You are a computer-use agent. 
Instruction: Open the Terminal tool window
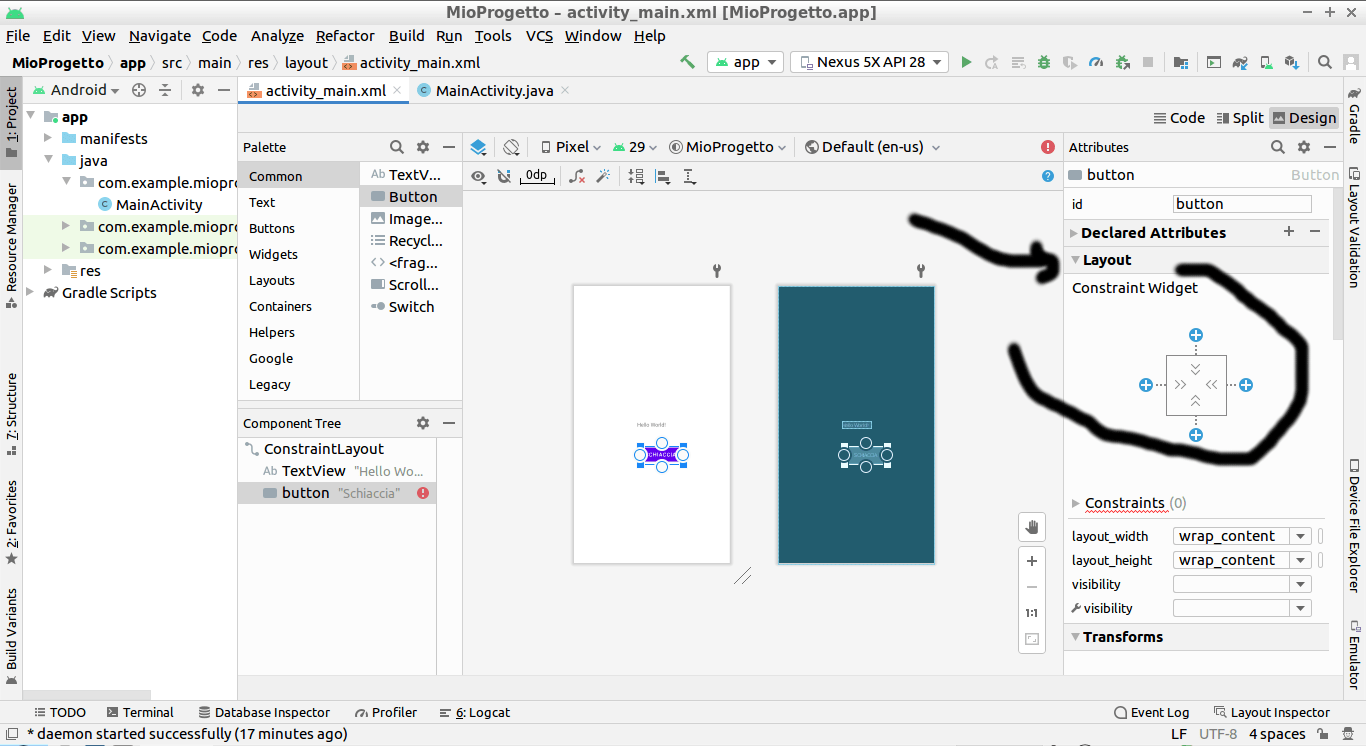point(139,713)
